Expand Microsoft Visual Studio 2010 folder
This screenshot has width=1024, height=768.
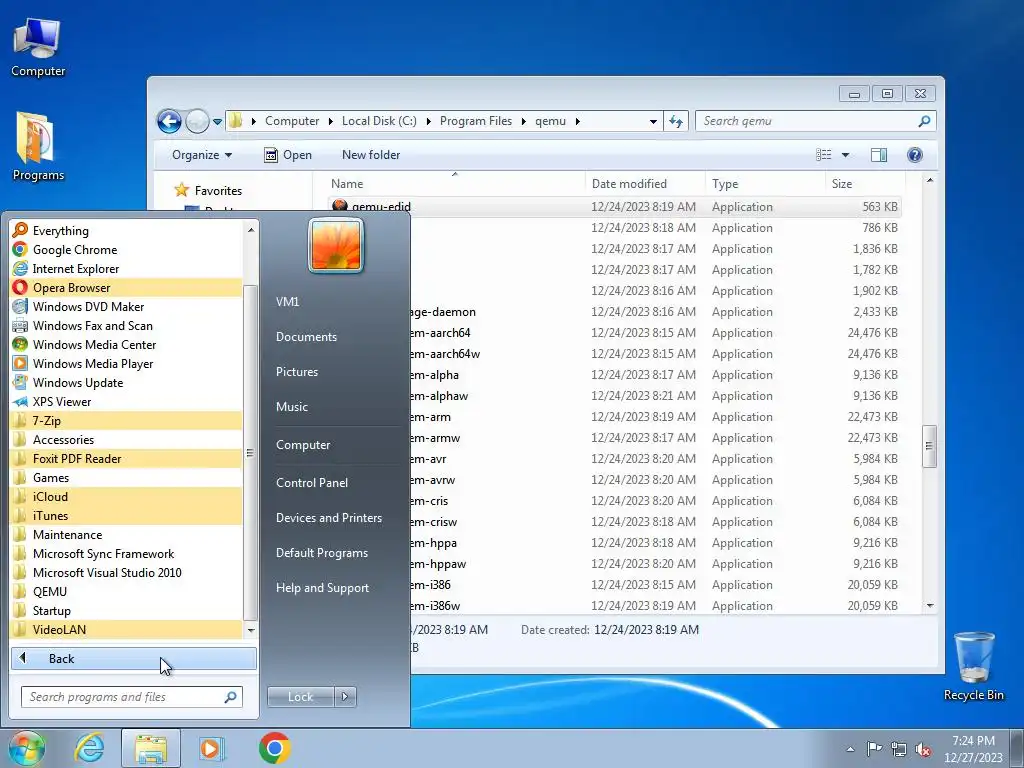coord(126,573)
